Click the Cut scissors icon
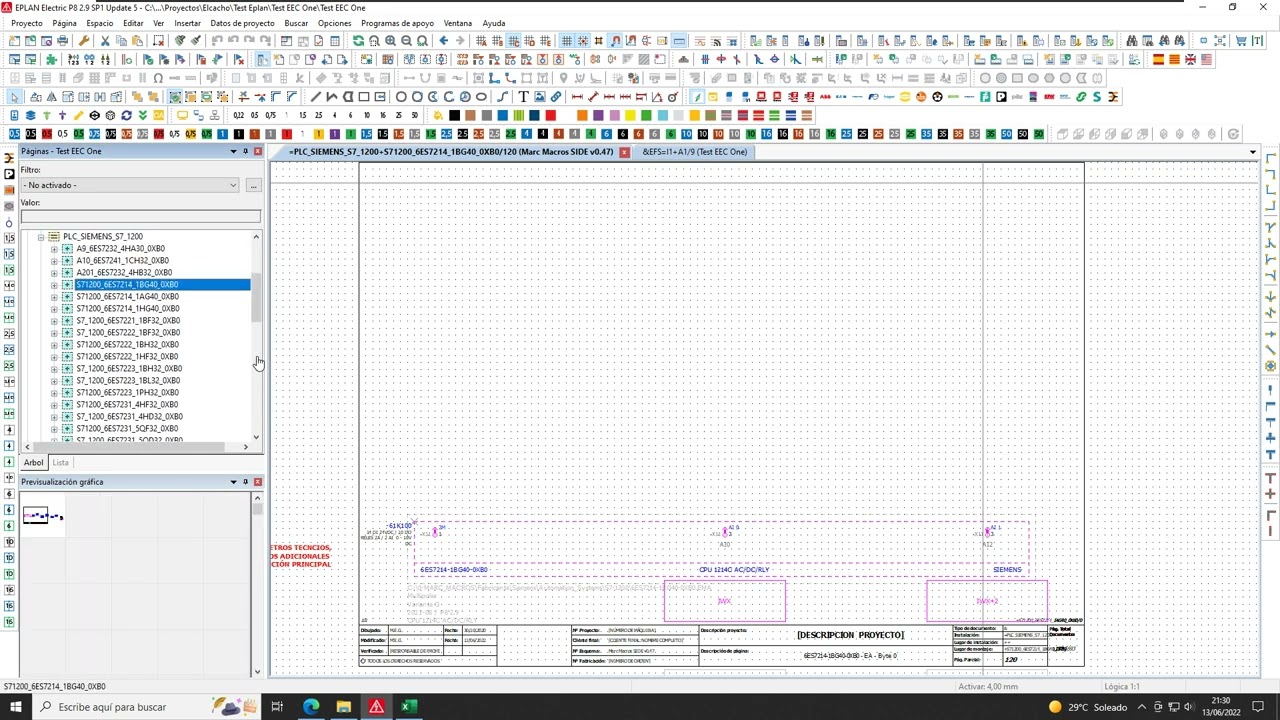Screen dimensions: 1280x720 point(105,40)
